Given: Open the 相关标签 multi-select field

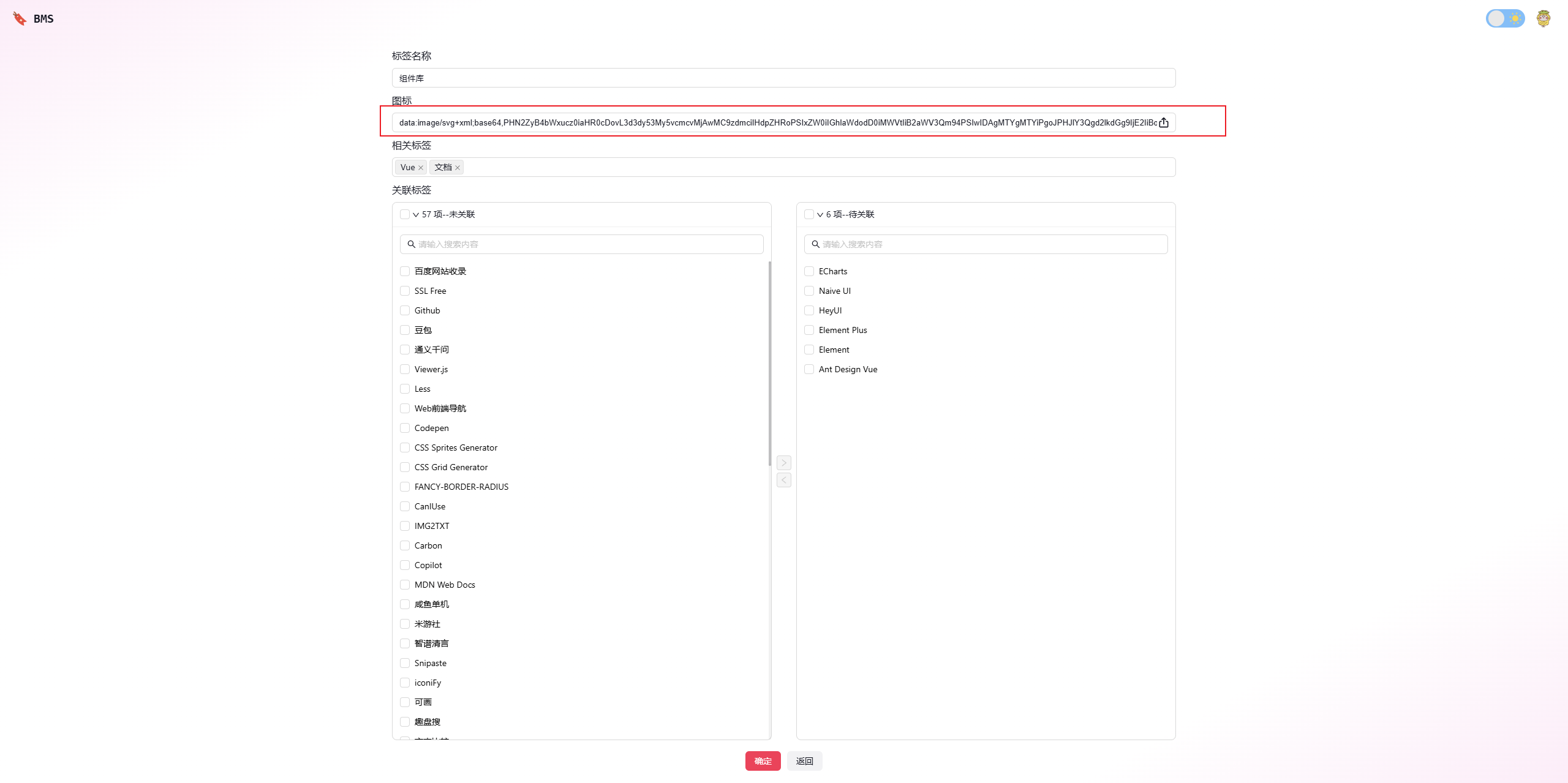Looking at the screenshot, I should click(x=796, y=167).
